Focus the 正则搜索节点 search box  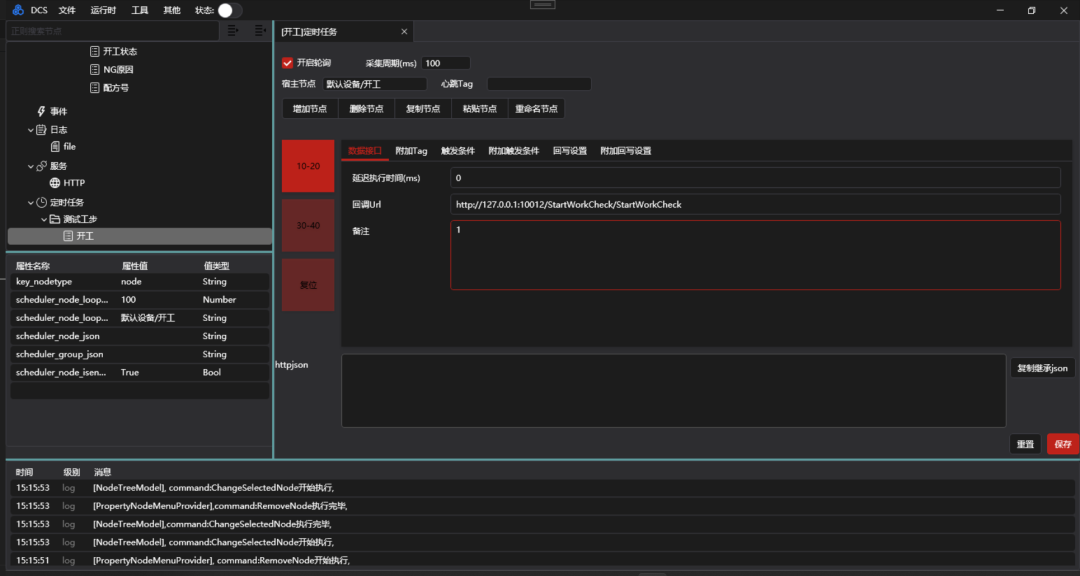tap(112, 31)
